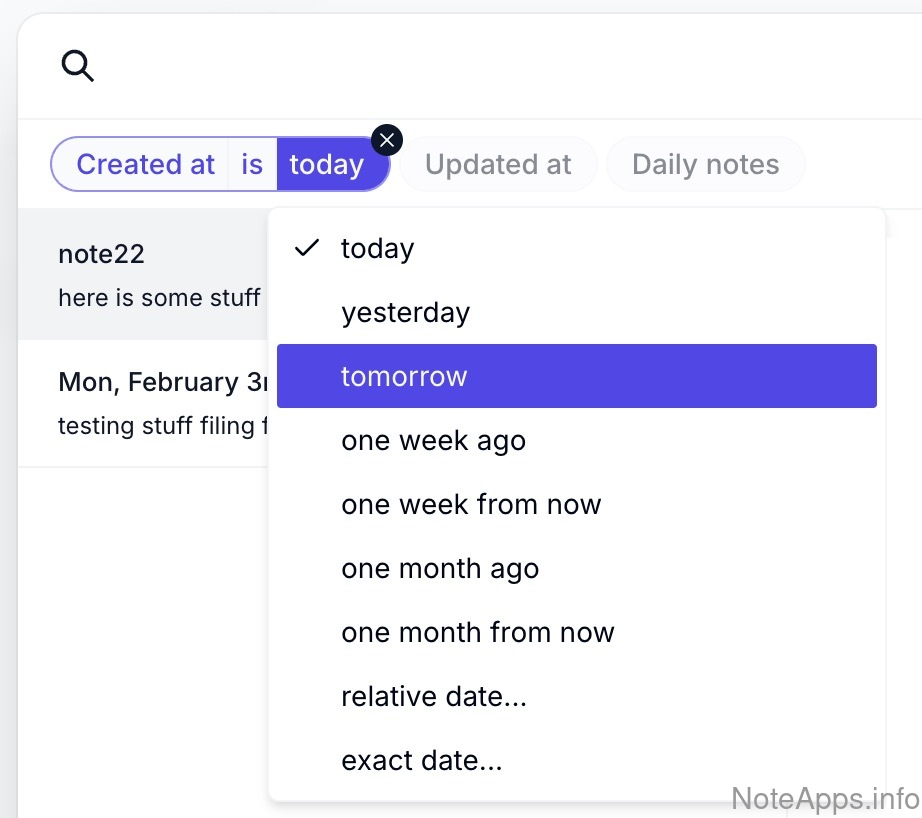
Task: Select 'yesterday' from the date options
Action: click(x=405, y=313)
